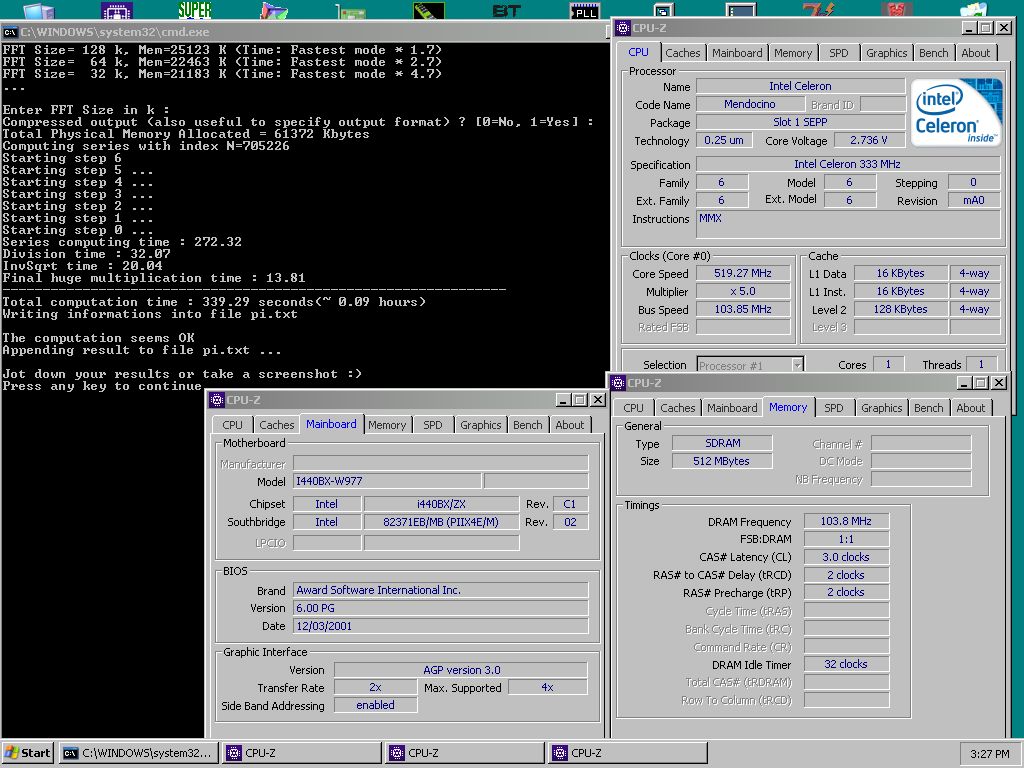Open Memory tab in the CPU window
This screenshot has height=768, width=1024.
793,53
